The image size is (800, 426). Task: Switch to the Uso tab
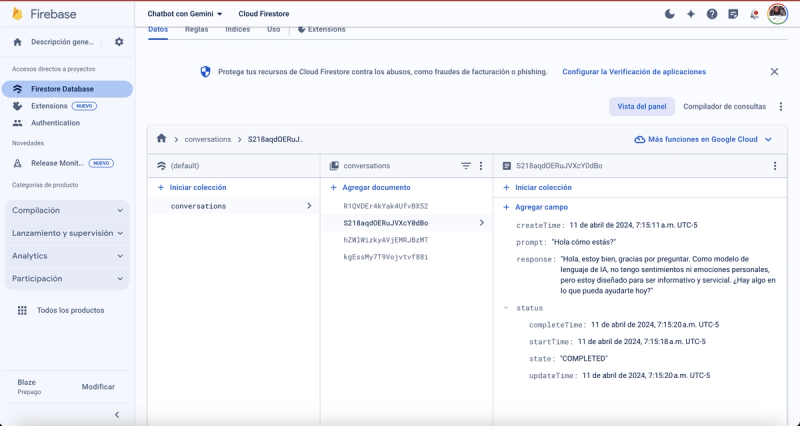click(273, 30)
